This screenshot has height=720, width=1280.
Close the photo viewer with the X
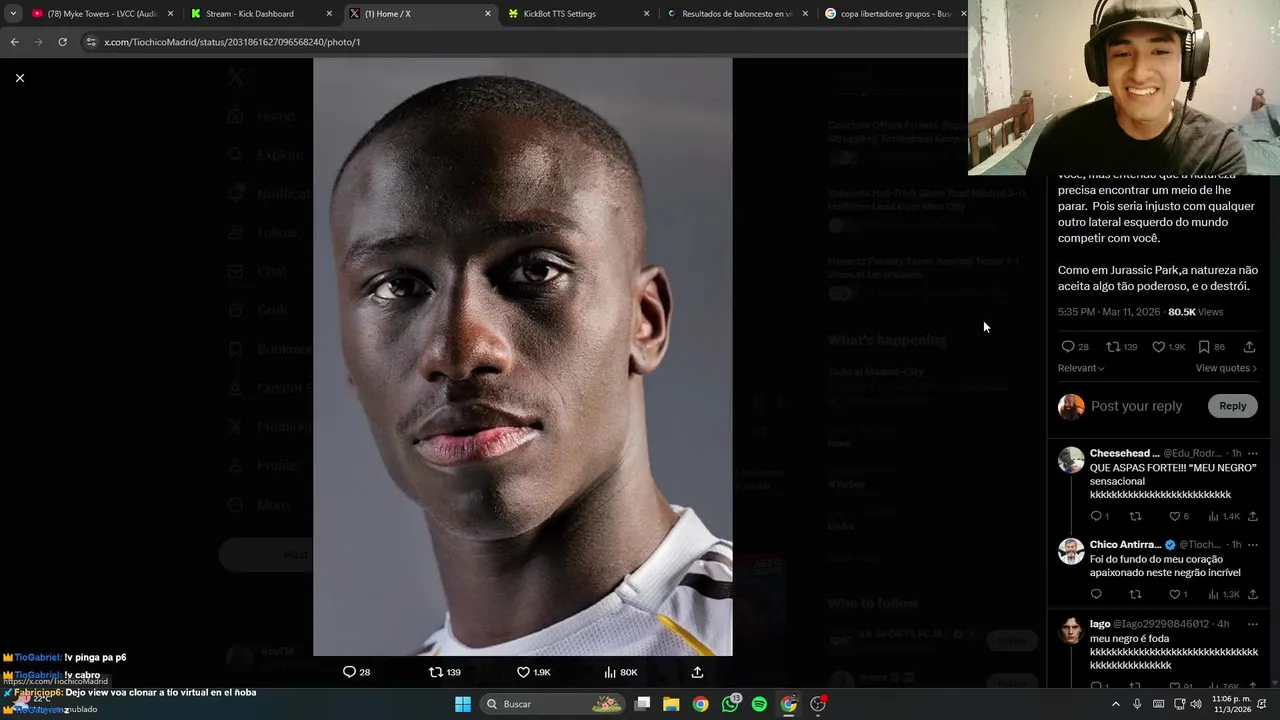point(19,78)
